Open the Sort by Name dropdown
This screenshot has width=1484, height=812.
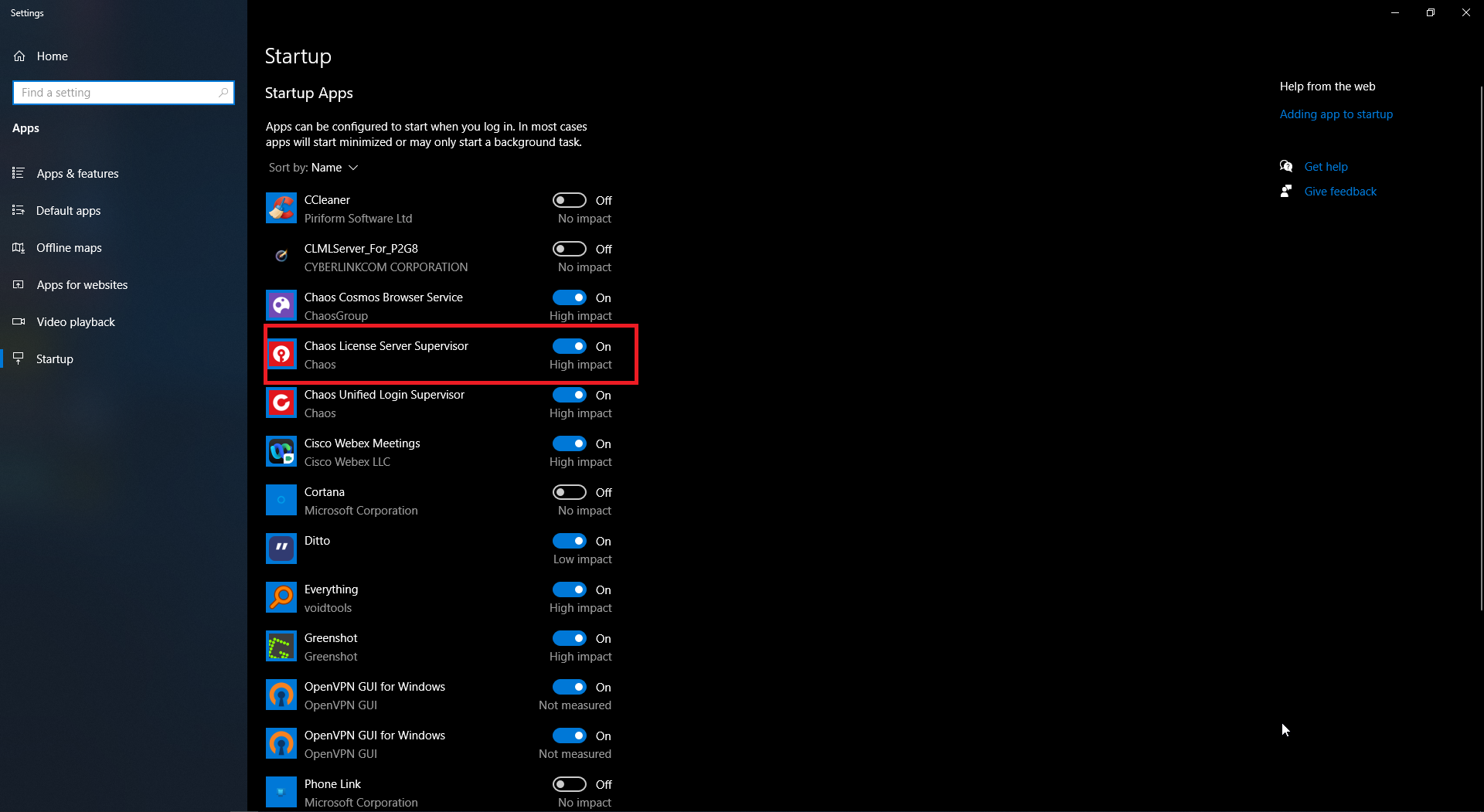pyautogui.click(x=314, y=168)
